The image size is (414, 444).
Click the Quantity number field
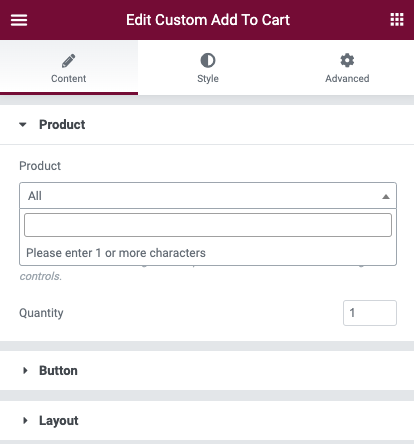[x=370, y=313]
